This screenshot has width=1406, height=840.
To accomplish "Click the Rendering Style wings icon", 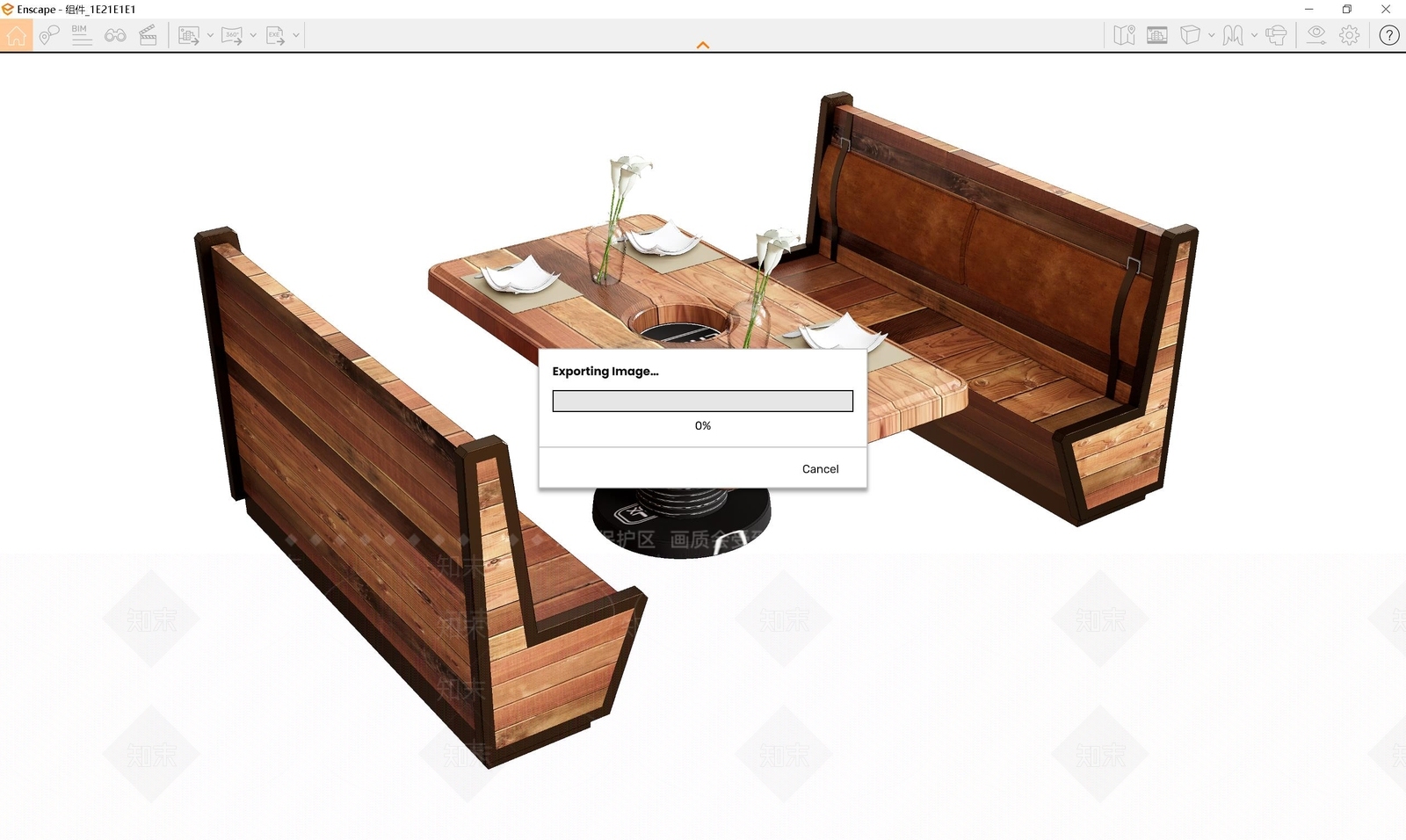I will (1233, 35).
